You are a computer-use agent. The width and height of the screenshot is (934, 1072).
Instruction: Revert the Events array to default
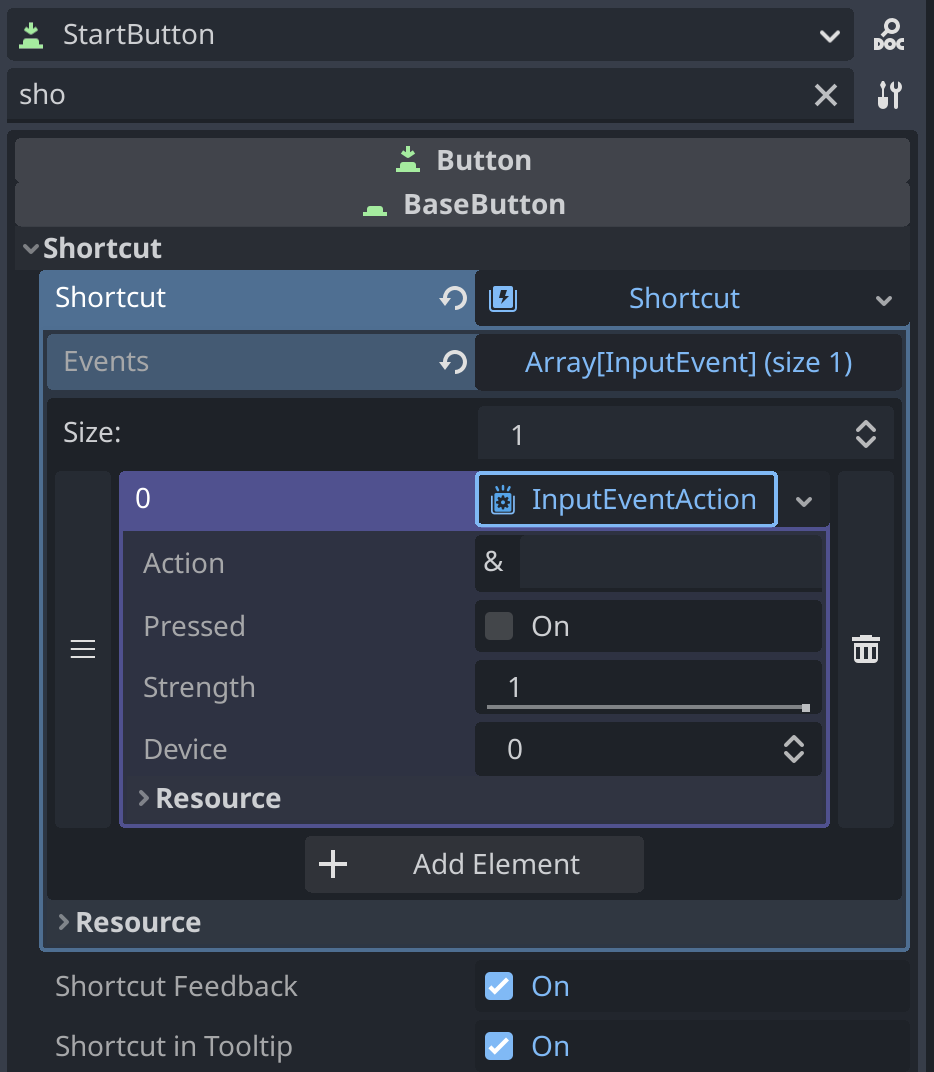453,362
